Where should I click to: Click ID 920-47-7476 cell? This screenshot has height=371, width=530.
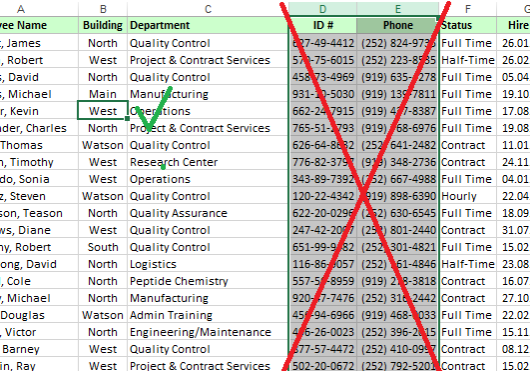pyautogui.click(x=322, y=298)
